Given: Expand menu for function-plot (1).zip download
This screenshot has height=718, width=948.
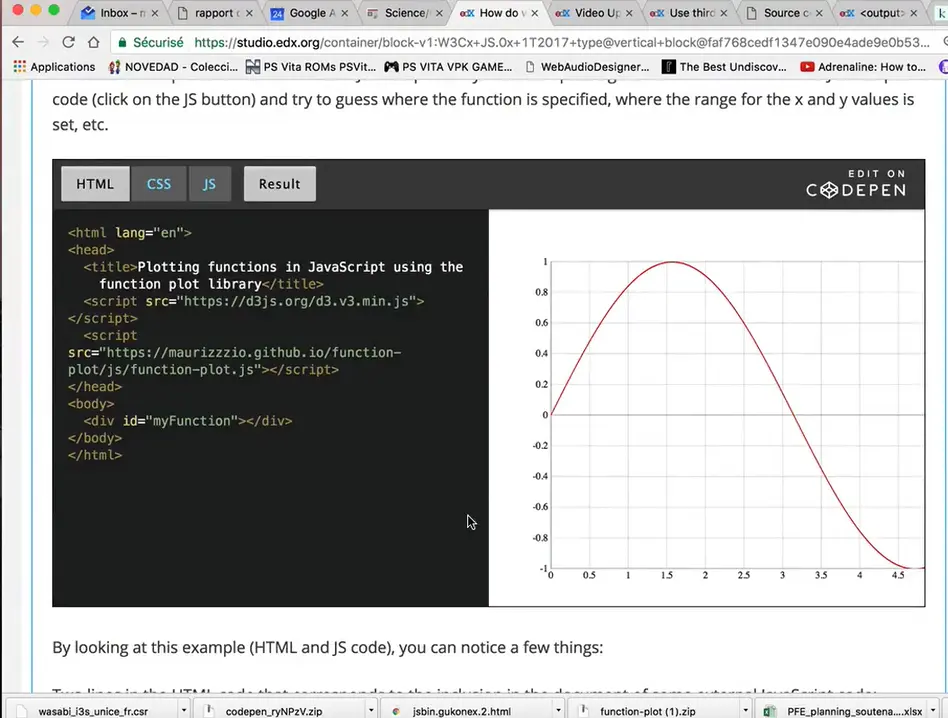Looking at the screenshot, I should pos(746,711).
